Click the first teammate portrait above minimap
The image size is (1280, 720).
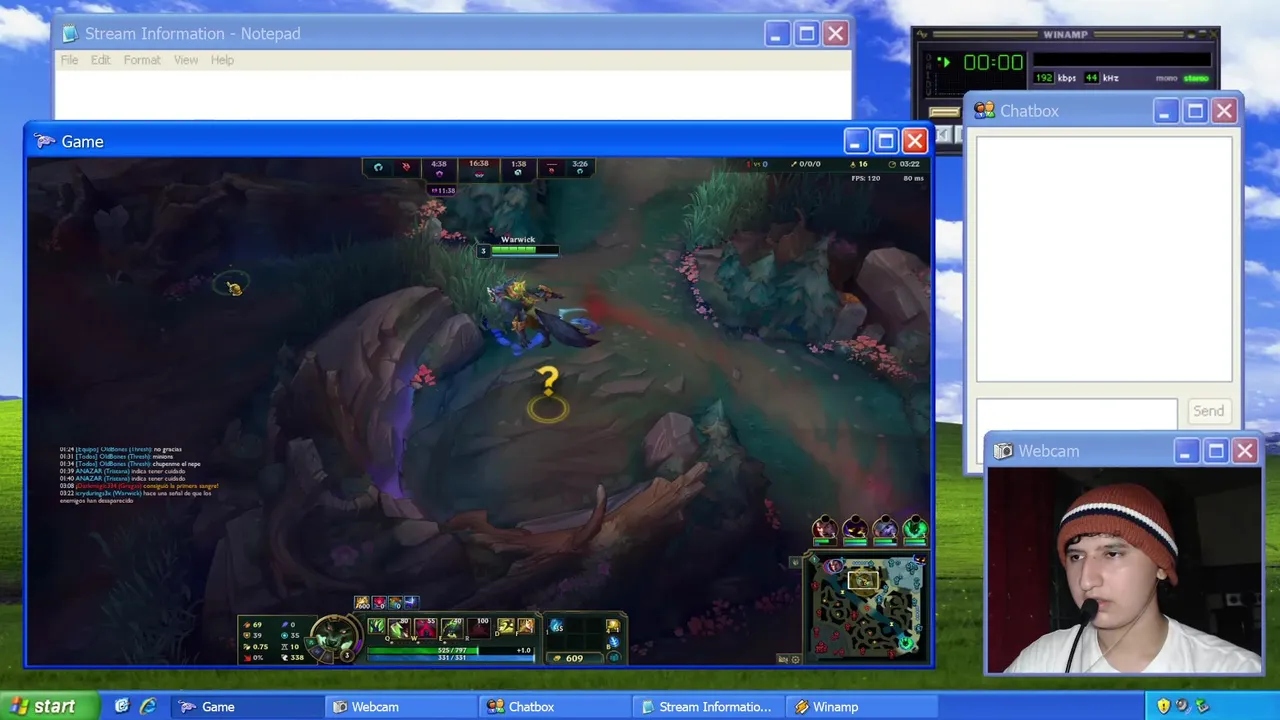click(x=825, y=529)
